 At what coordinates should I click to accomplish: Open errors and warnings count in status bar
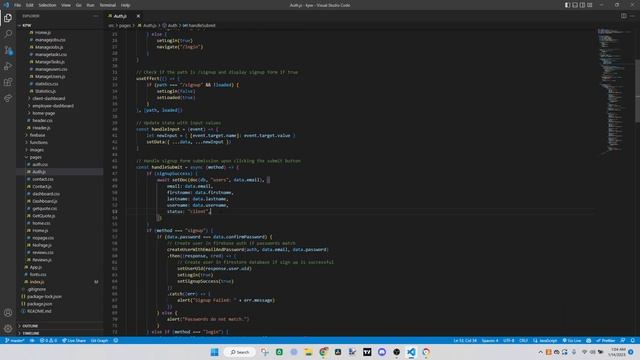pyautogui.click(x=48, y=340)
